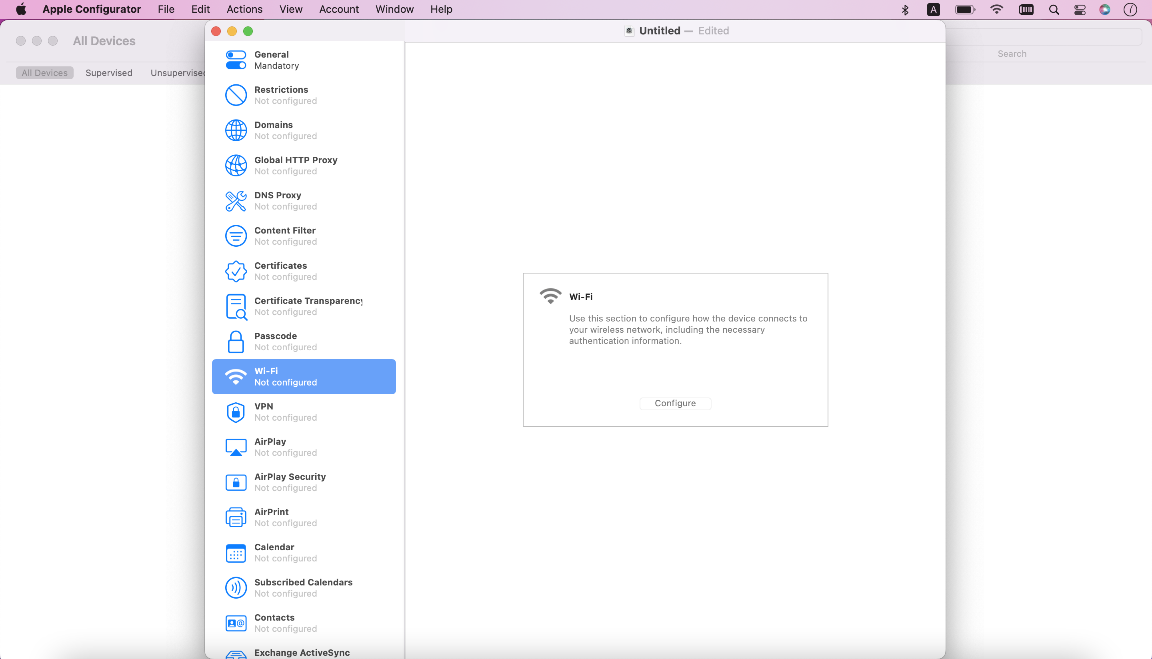Screen dimensions: 1152x659
Task: Open DNS Proxy via the tools icon
Action: coord(236,201)
